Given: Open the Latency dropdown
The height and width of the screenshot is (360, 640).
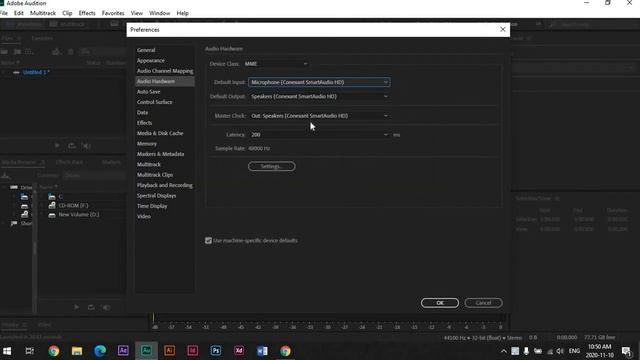Looking at the screenshot, I should [319, 135].
